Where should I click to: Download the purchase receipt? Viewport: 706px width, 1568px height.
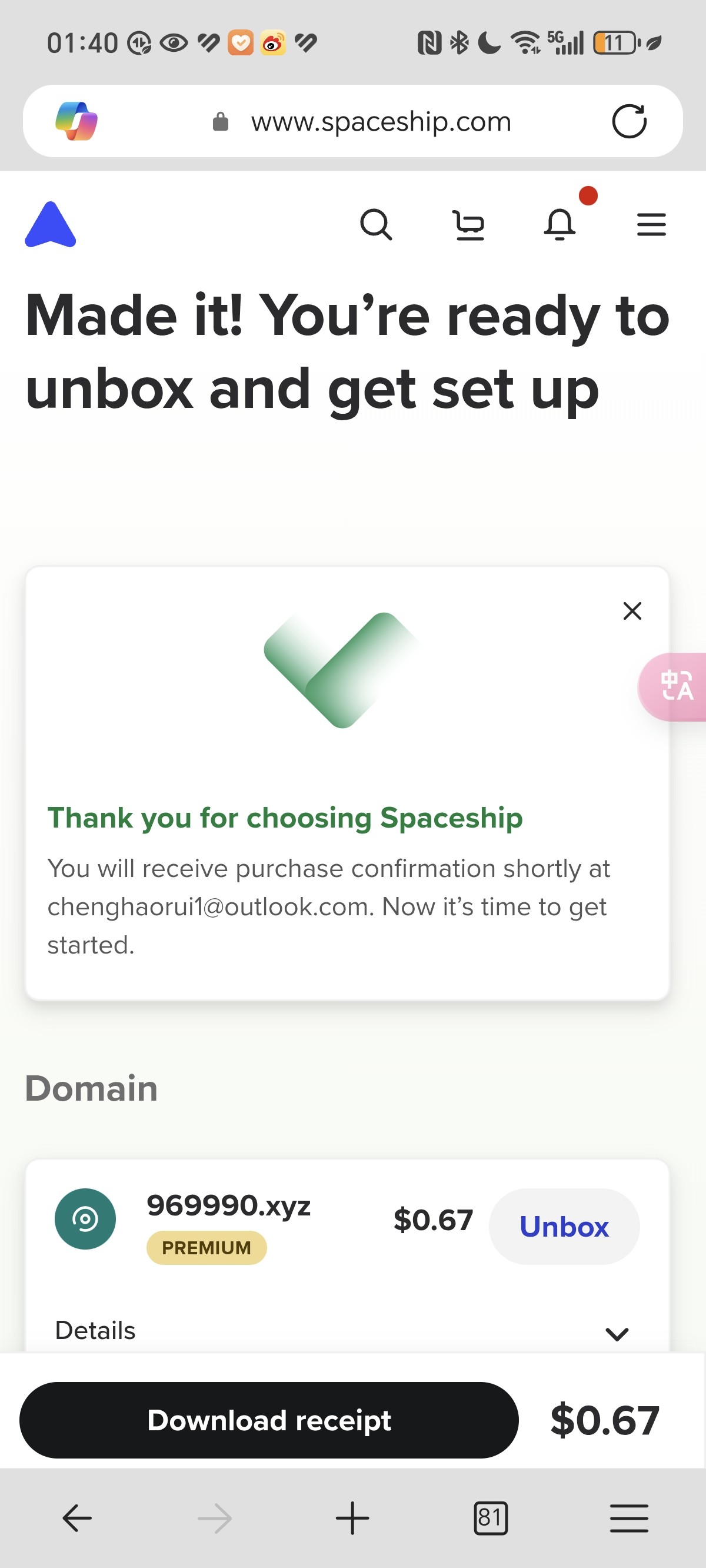(x=269, y=1420)
